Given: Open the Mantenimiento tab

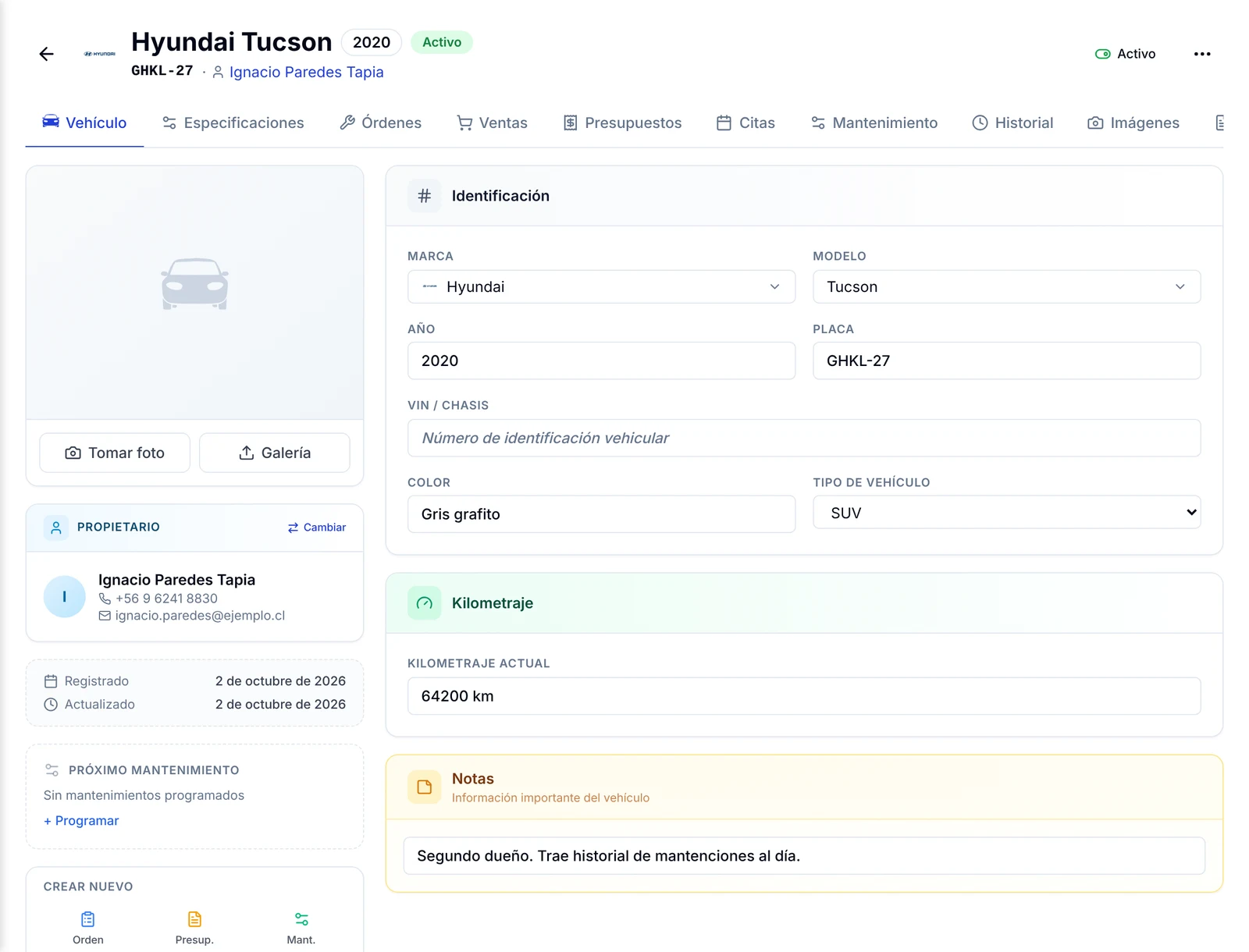Looking at the screenshot, I should [x=874, y=123].
